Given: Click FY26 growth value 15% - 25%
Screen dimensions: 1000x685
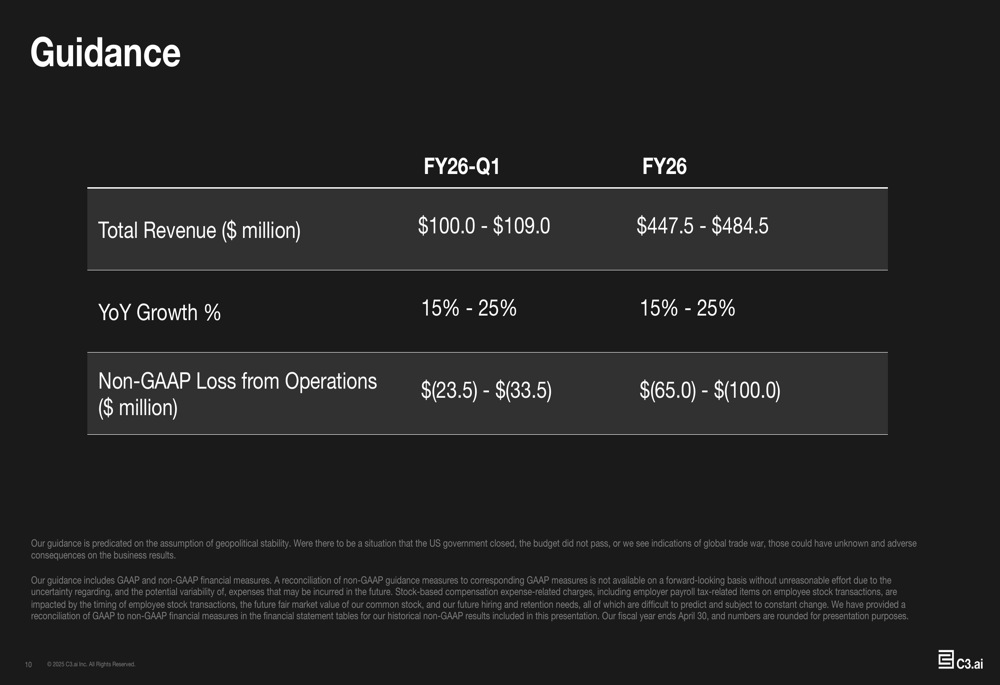Looking at the screenshot, I should coord(687,308).
